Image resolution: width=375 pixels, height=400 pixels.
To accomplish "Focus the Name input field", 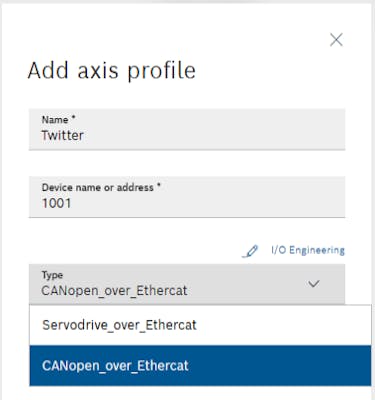I will (x=187, y=129).
